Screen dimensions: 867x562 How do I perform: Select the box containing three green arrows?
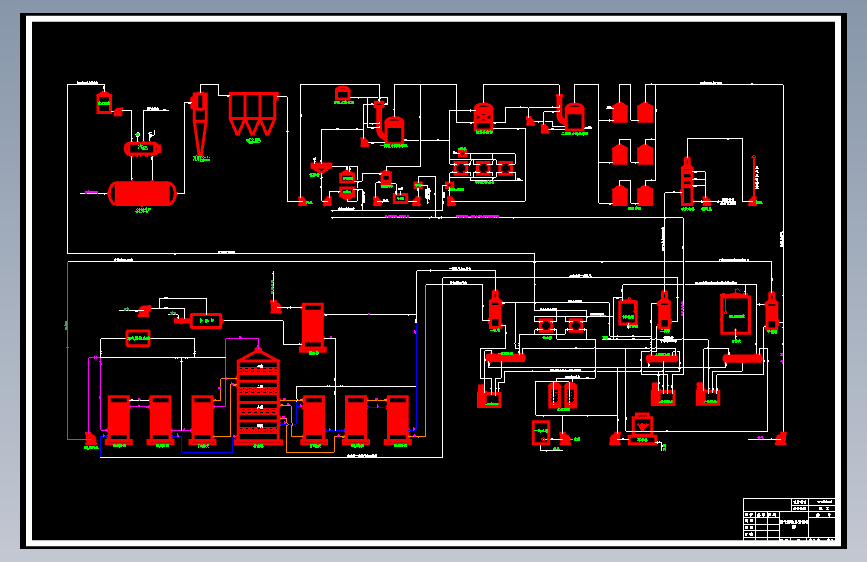click(x=206, y=321)
